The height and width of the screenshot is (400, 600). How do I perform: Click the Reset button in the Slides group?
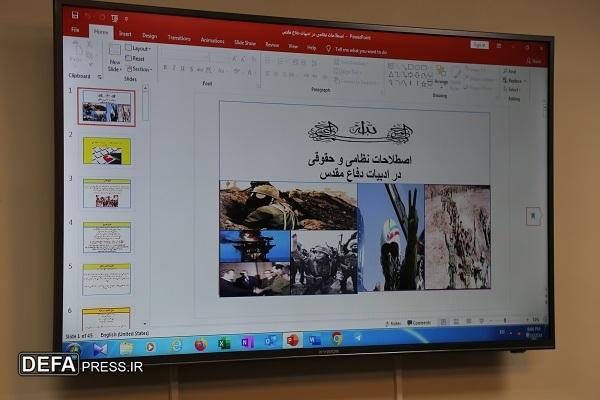pos(135,59)
